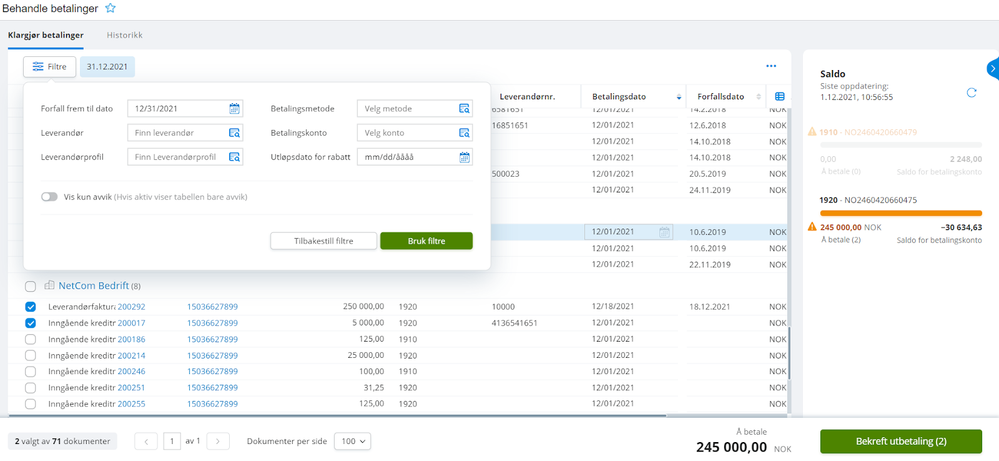Switch to Historikk tab
999x461 pixels.
(125, 35)
